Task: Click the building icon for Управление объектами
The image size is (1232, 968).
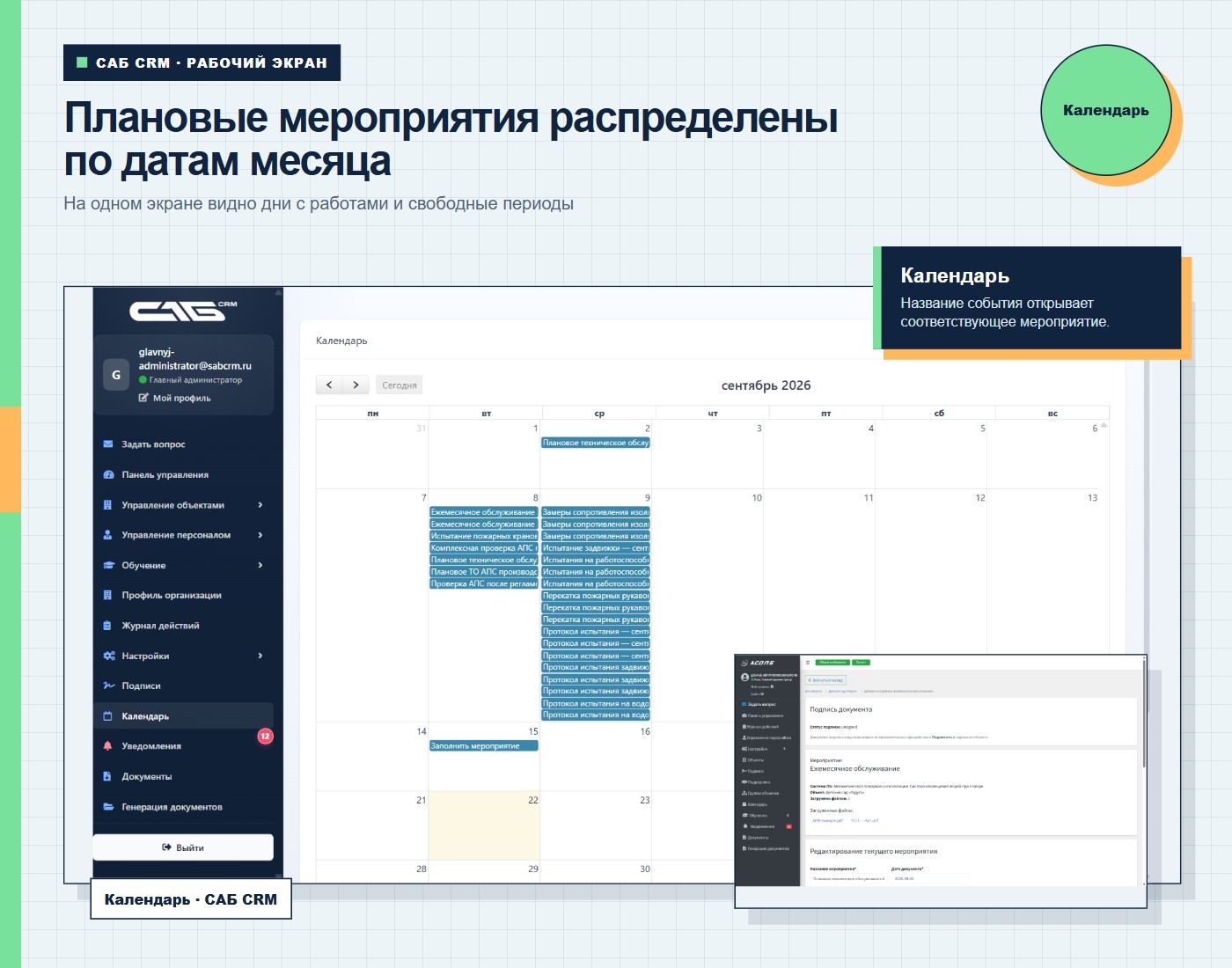Action: coord(107,505)
